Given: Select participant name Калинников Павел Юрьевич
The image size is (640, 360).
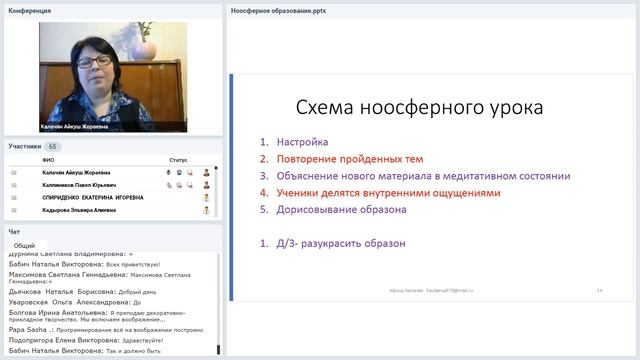Looking at the screenshot, I should click(79, 185).
